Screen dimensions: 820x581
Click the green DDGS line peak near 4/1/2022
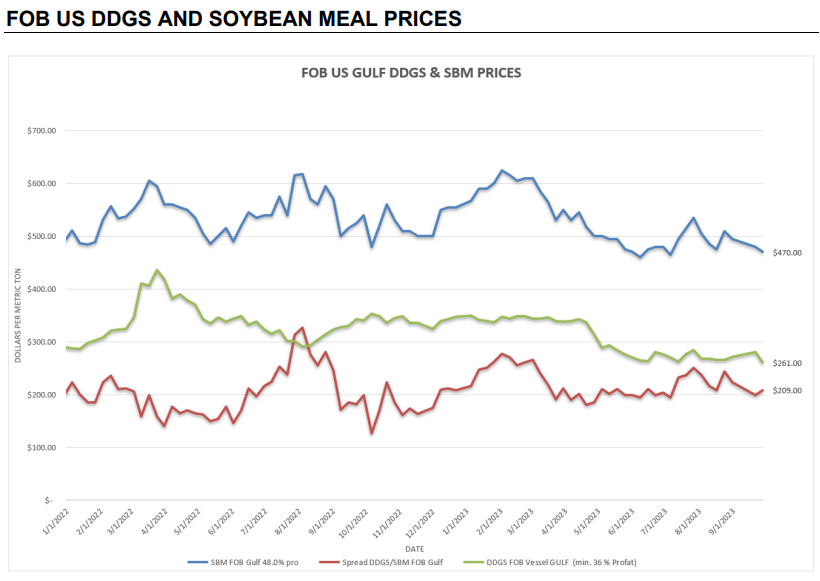tap(157, 270)
